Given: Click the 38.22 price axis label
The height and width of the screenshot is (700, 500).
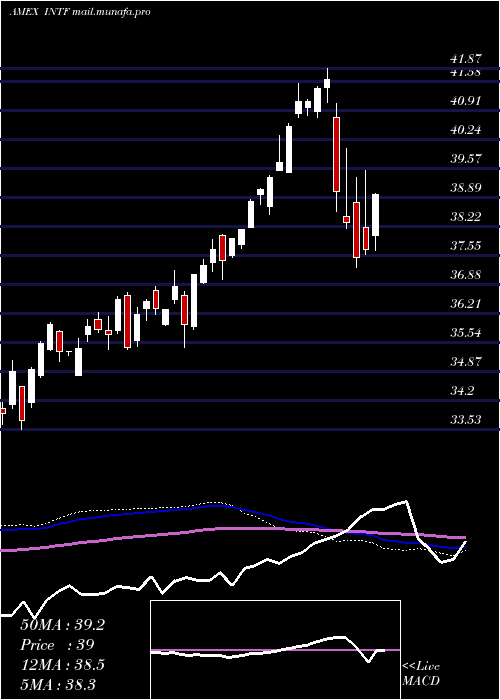Looking at the screenshot, I should 465,217.
